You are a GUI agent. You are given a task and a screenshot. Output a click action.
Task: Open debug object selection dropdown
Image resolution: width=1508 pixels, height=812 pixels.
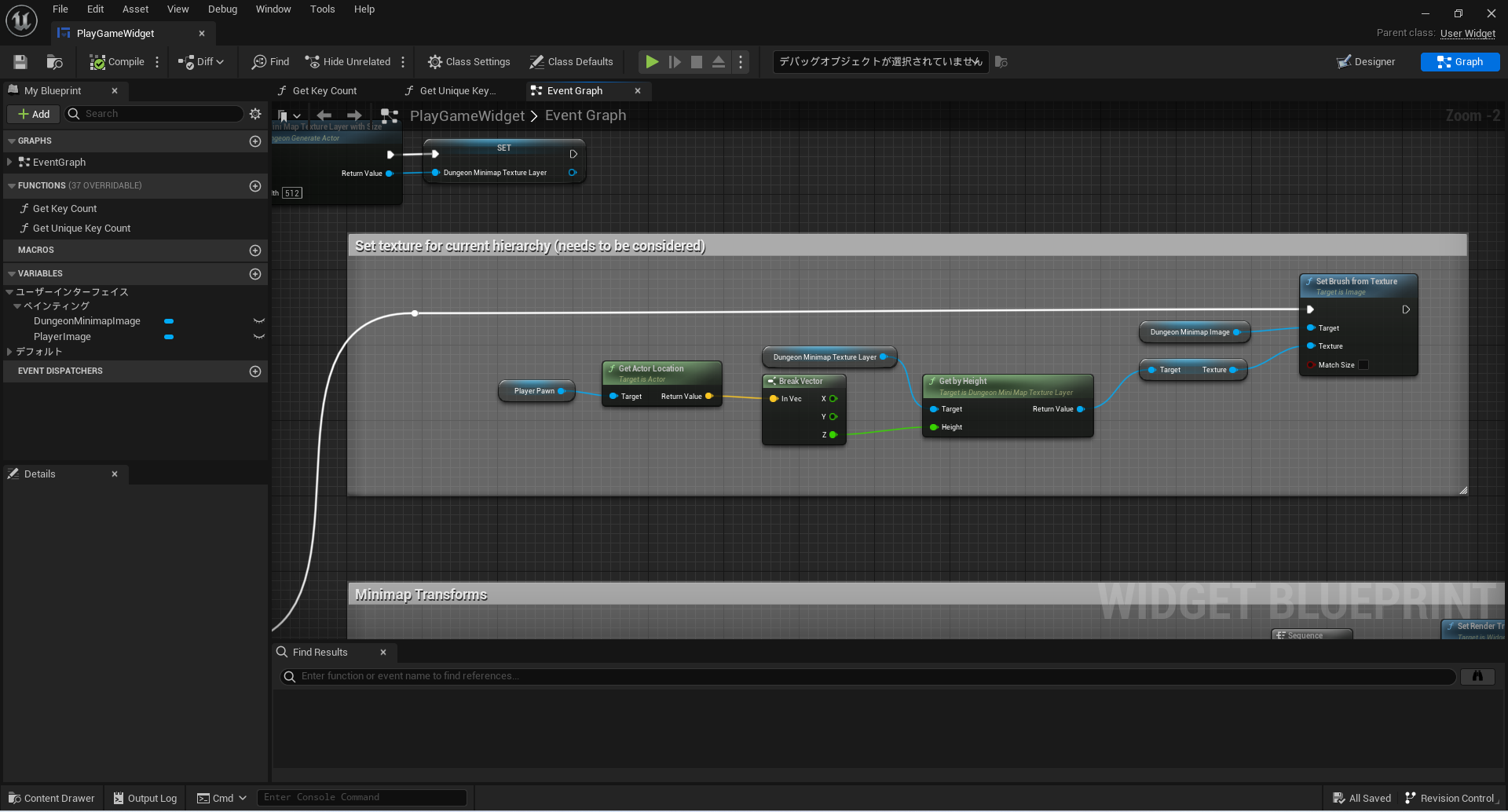pyautogui.click(x=880, y=62)
